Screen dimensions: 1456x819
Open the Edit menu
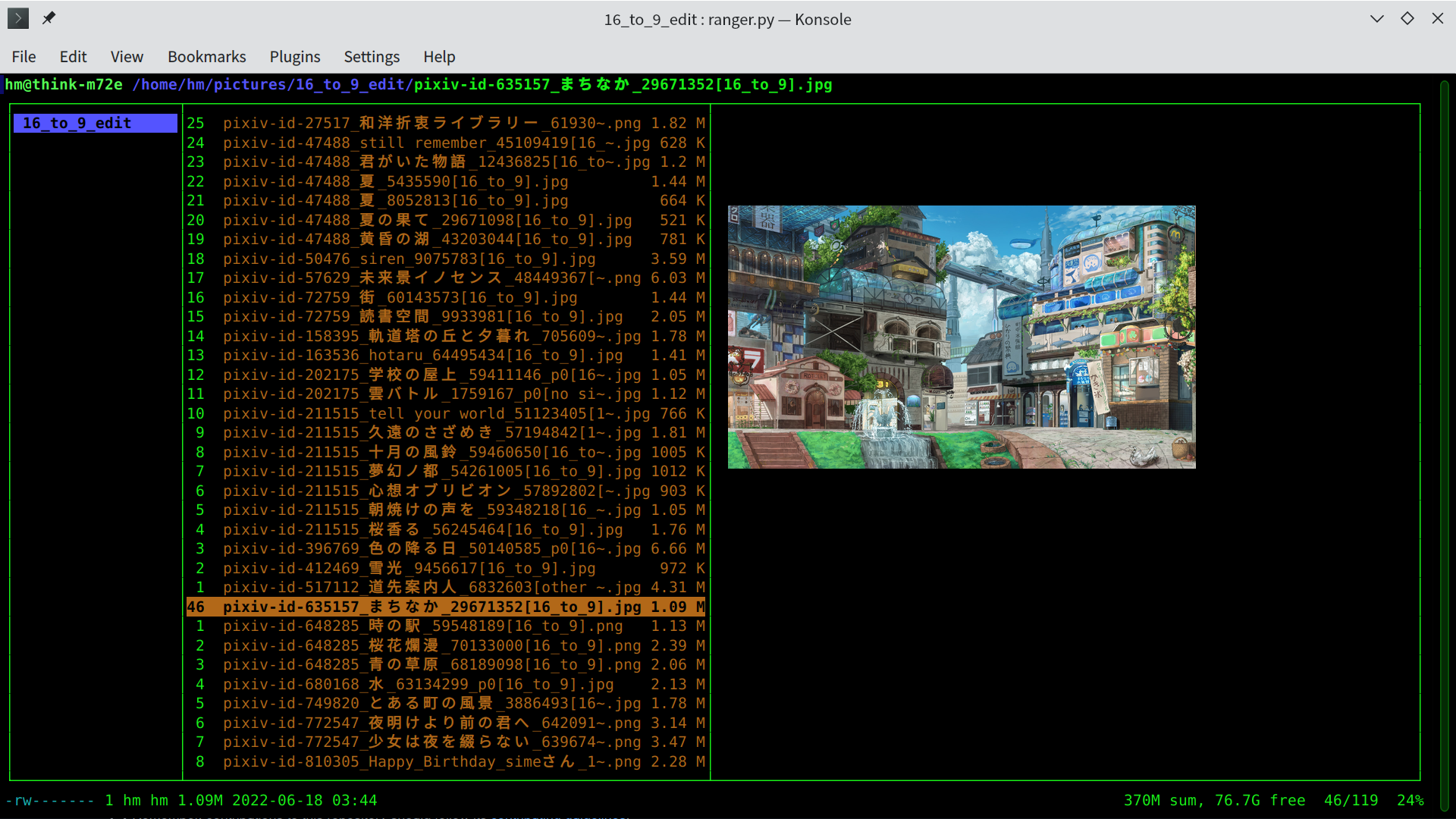(x=73, y=56)
